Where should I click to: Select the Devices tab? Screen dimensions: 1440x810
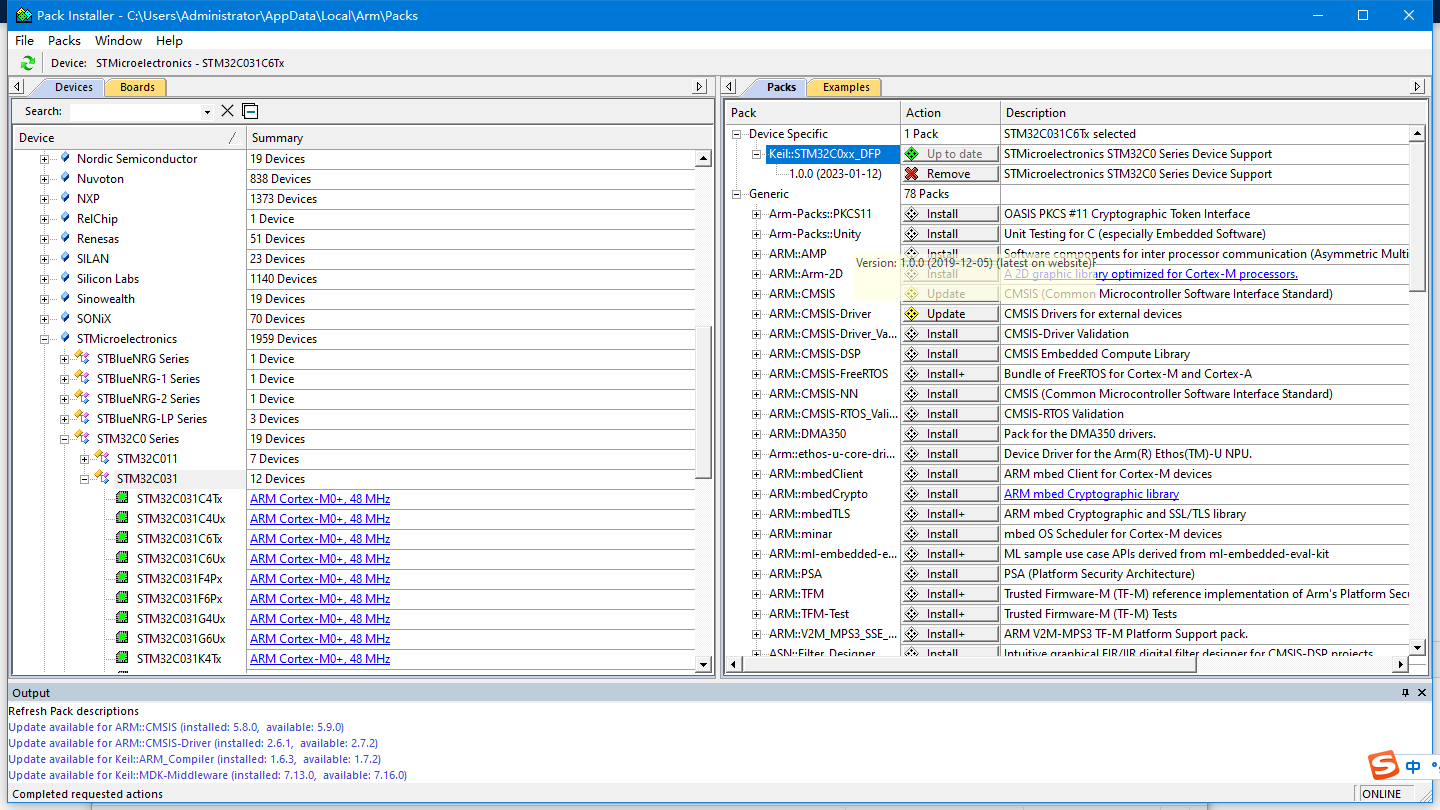coord(73,87)
